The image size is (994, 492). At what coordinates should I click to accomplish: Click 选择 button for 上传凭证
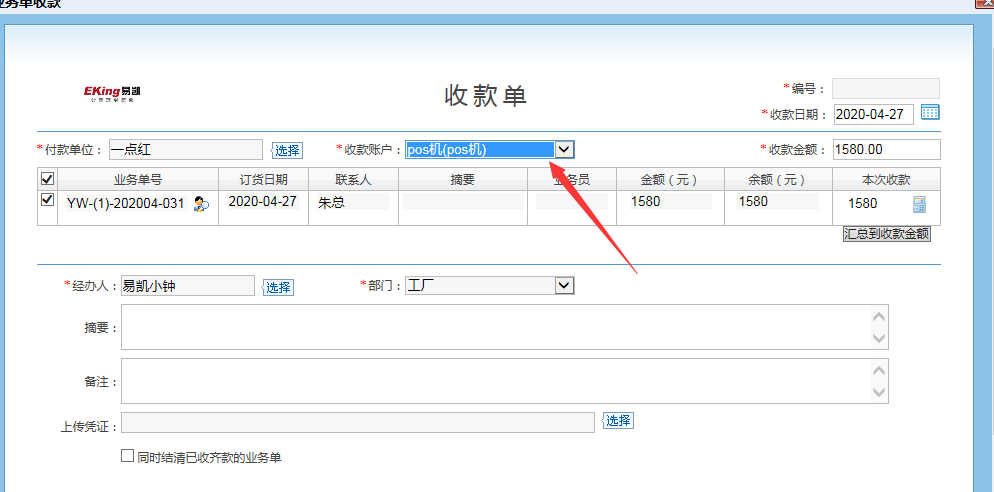coord(618,421)
